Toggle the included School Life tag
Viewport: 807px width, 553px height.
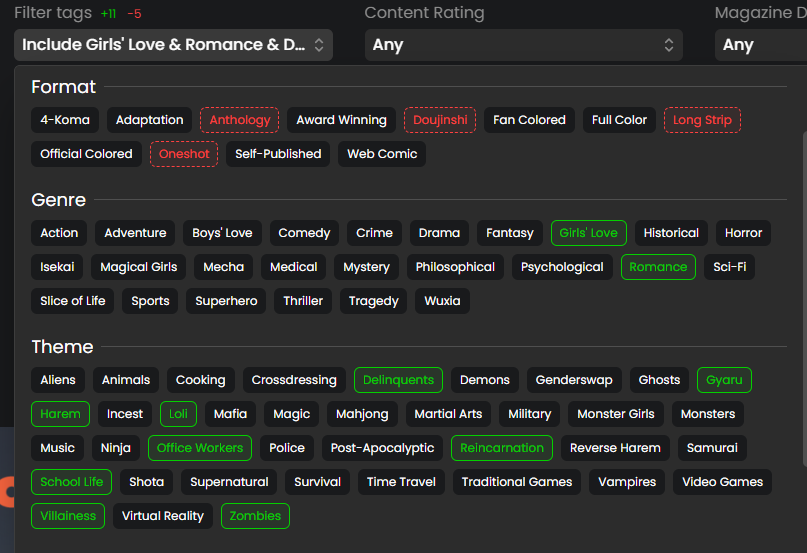72,482
